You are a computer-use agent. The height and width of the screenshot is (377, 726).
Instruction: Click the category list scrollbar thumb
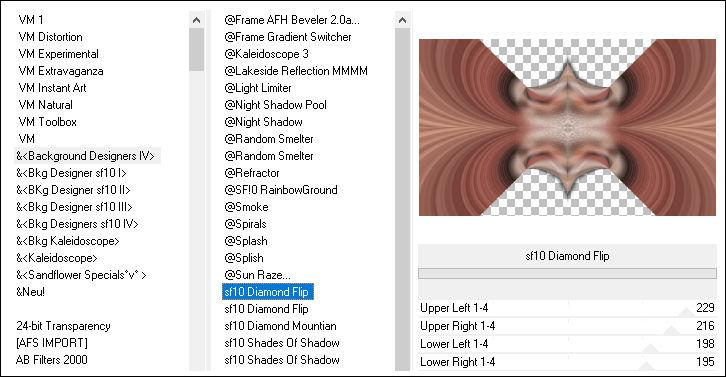coord(196,49)
